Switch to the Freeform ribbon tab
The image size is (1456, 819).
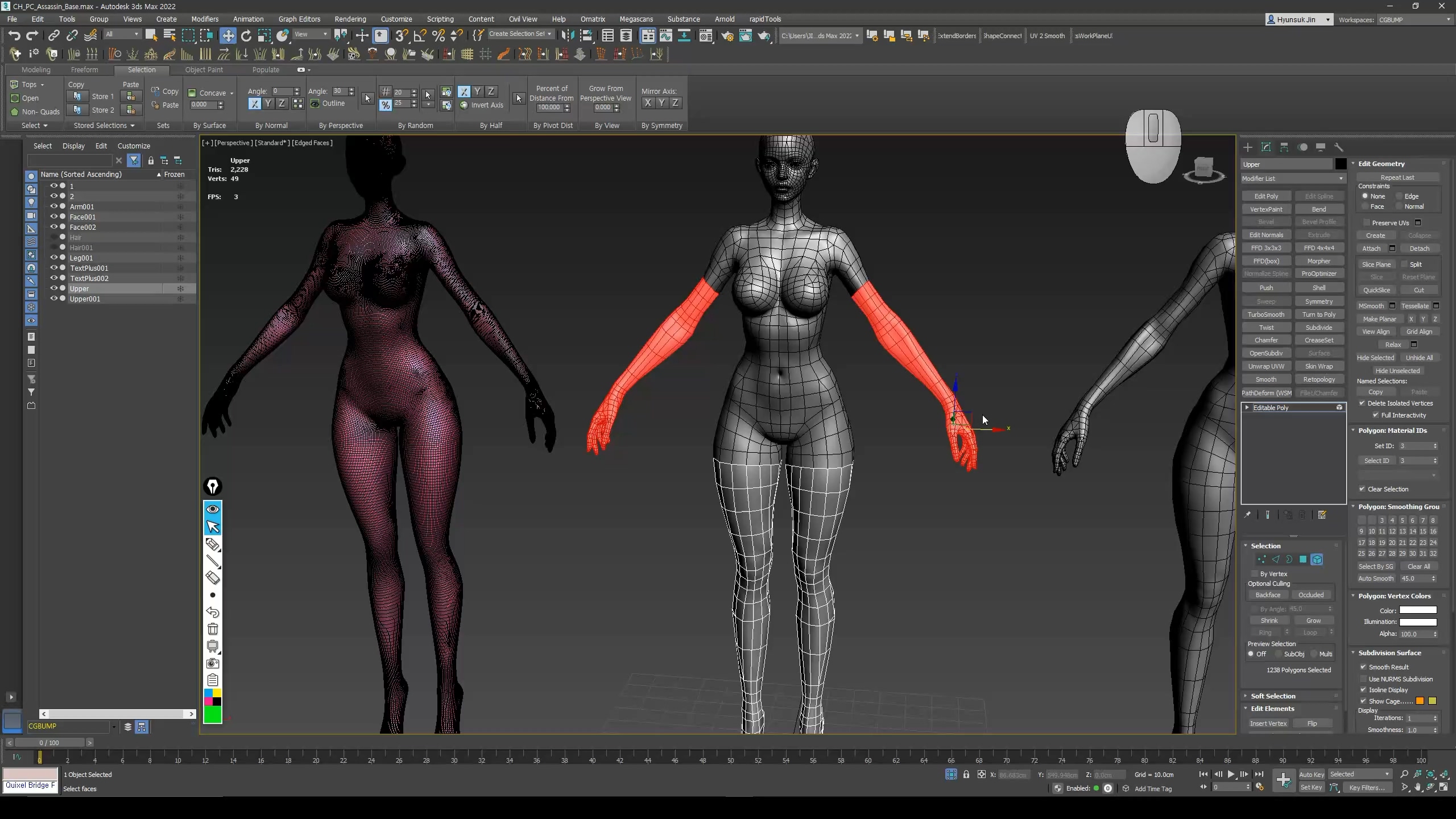tap(84, 69)
